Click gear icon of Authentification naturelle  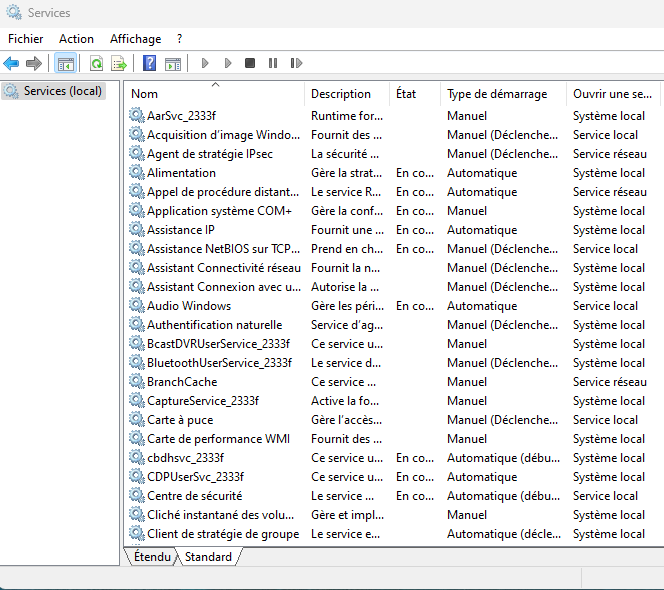tap(136, 324)
